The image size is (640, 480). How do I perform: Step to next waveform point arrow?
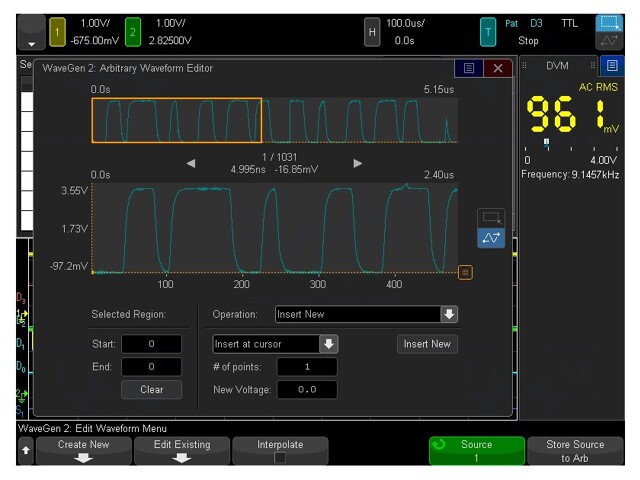(x=357, y=163)
